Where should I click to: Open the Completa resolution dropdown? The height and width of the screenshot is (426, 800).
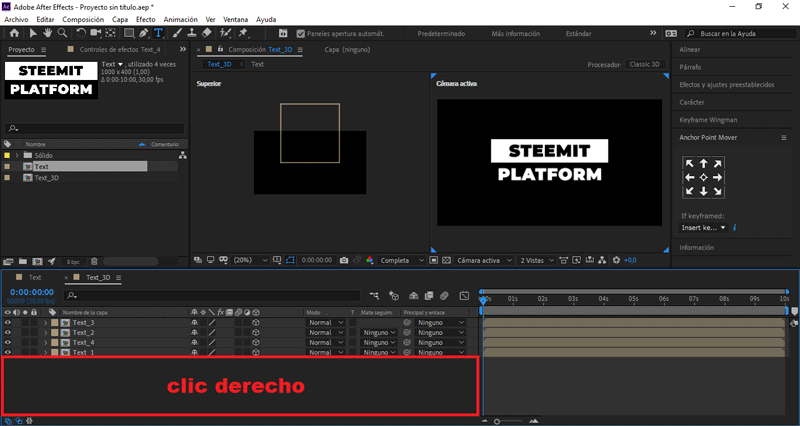(402, 260)
